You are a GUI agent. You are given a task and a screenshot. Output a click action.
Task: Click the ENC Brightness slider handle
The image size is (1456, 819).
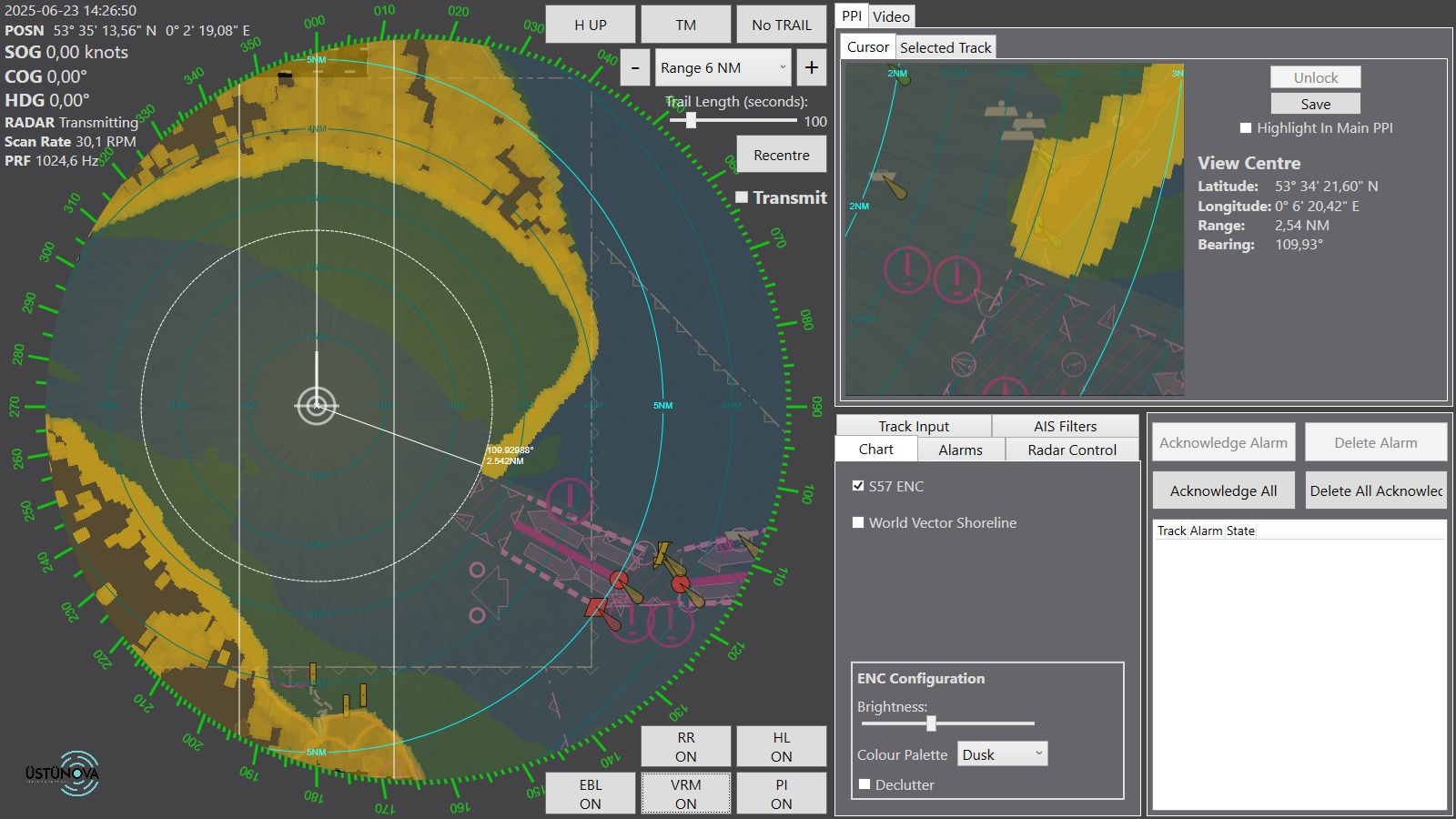click(x=931, y=723)
